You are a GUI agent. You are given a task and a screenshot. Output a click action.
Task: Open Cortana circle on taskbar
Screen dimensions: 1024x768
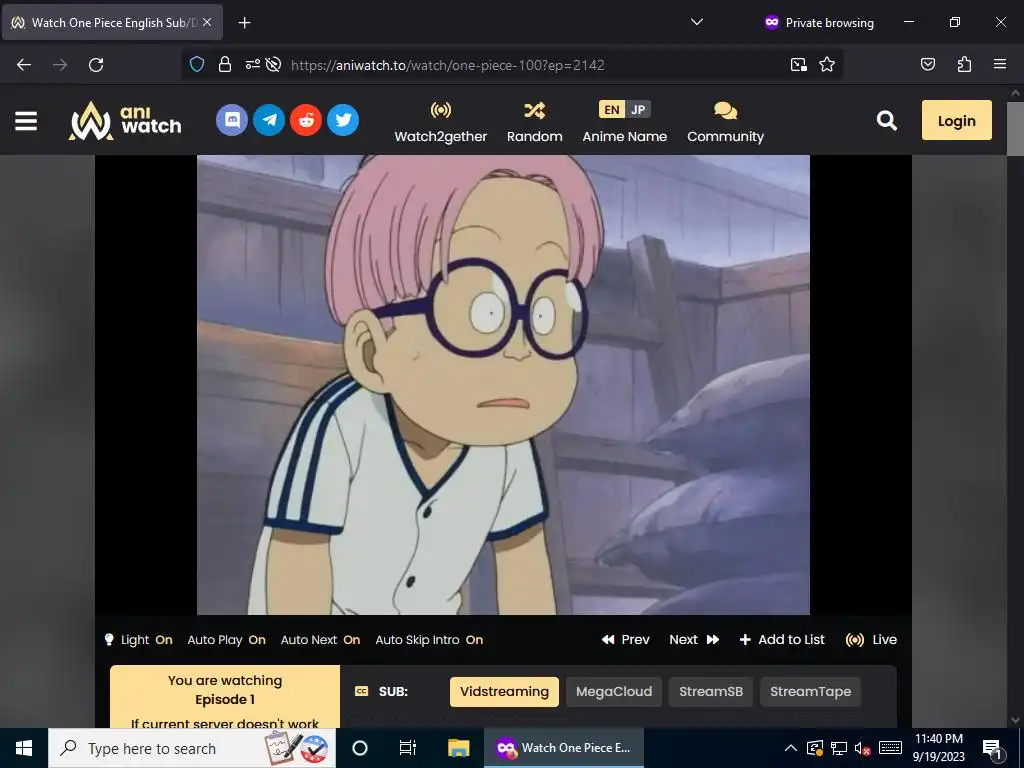(x=360, y=748)
